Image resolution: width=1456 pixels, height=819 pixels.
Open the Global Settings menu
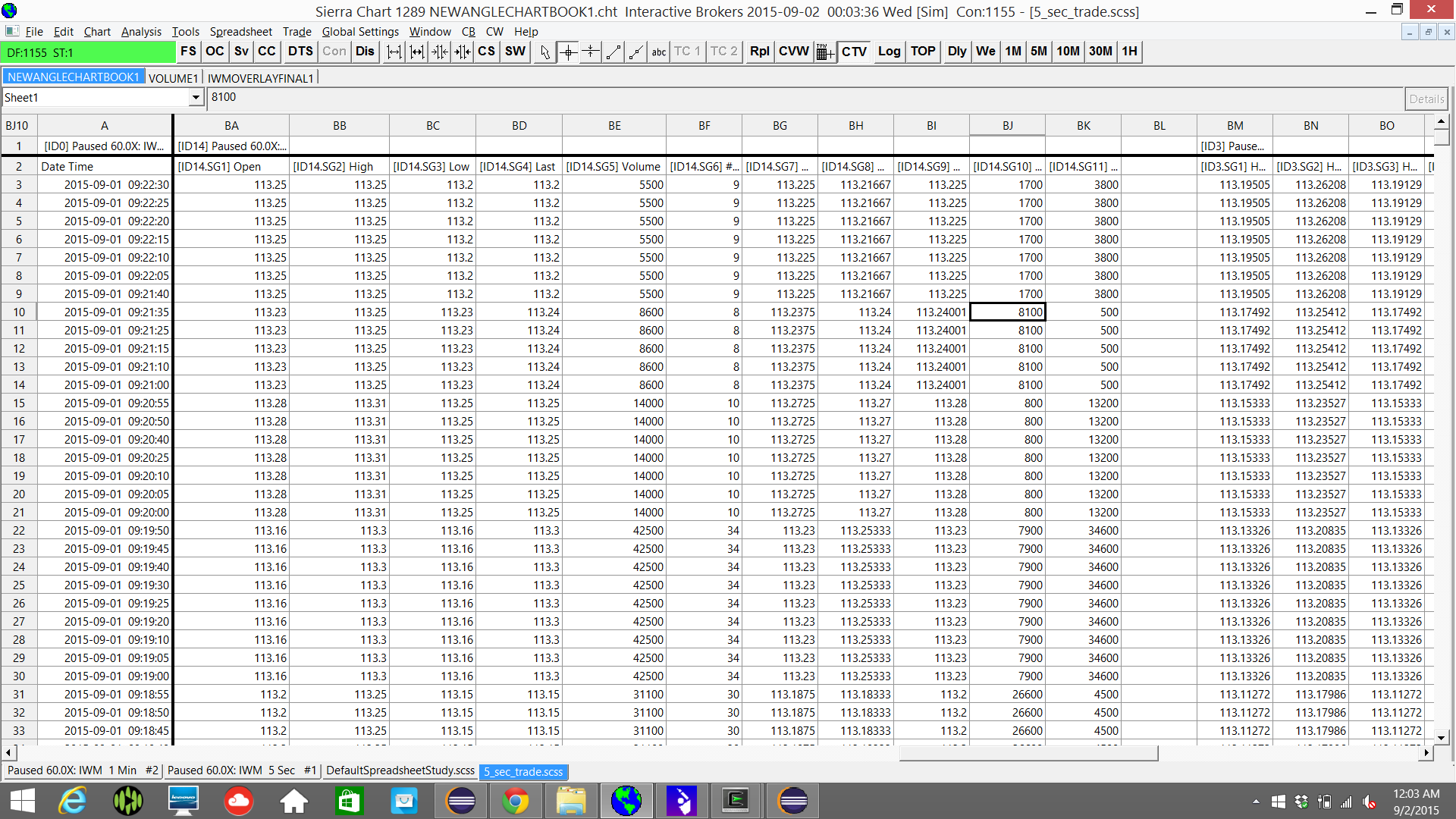coord(360,31)
